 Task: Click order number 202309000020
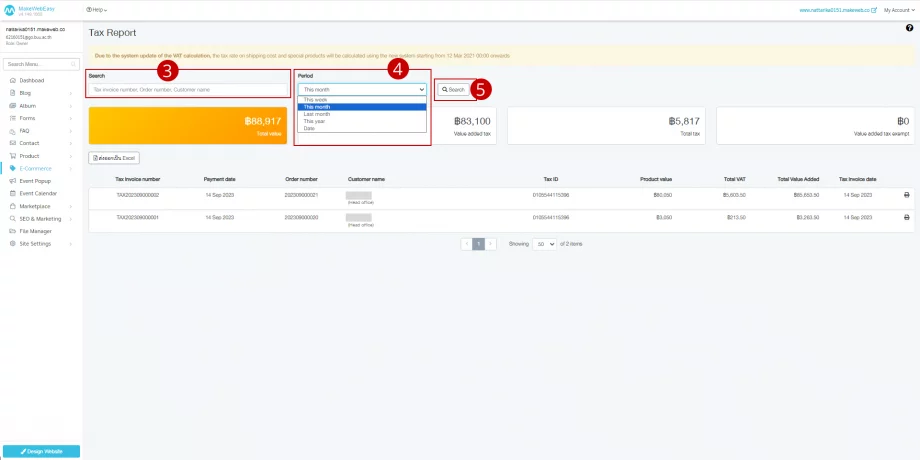pos(302,217)
